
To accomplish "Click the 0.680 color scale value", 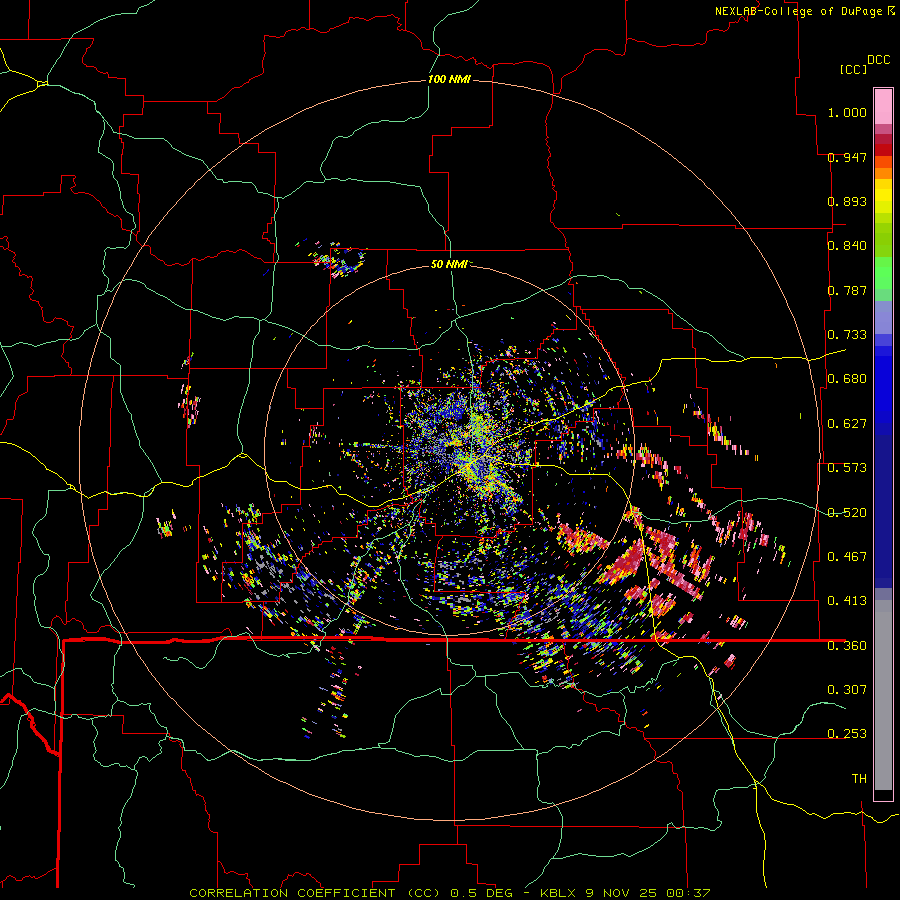I will coord(847,379).
